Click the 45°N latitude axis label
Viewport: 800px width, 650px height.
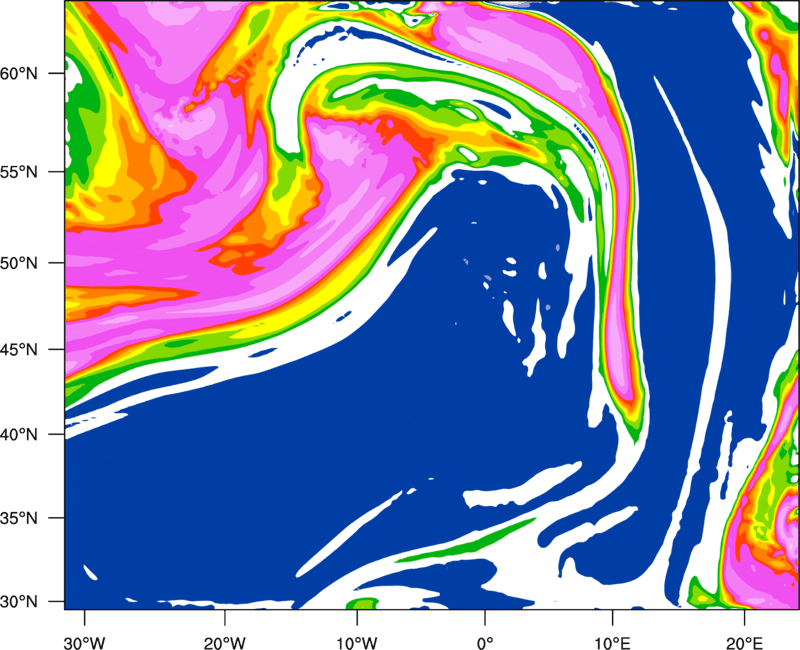coord(19,349)
